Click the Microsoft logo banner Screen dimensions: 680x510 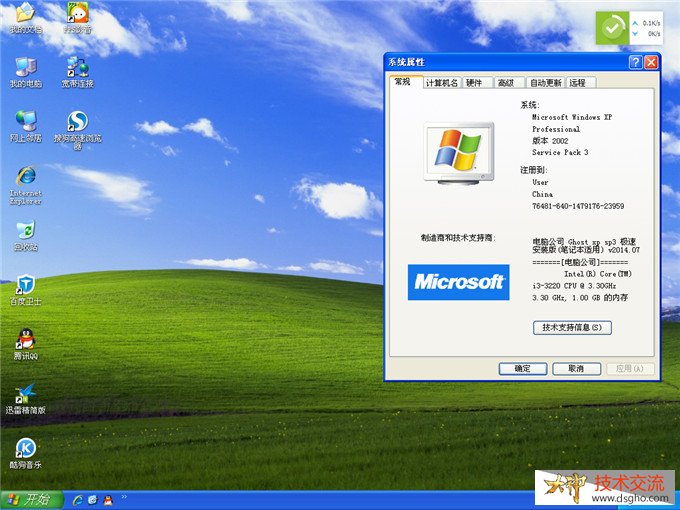(x=458, y=282)
